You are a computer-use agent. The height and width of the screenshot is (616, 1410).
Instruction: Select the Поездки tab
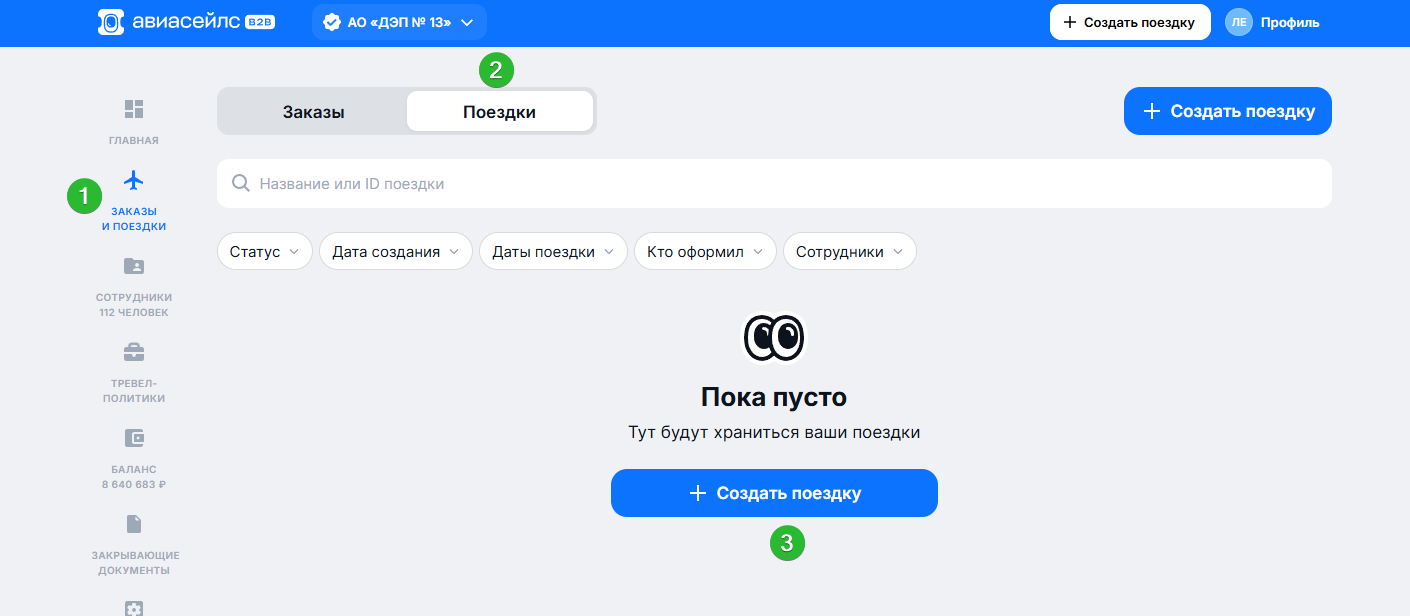pyautogui.click(x=499, y=112)
